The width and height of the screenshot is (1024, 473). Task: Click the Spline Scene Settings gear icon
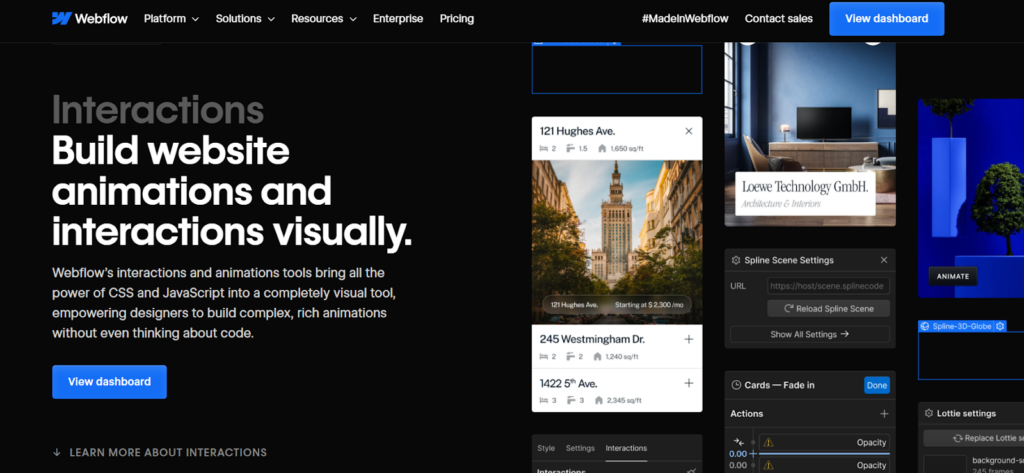pyautogui.click(x=736, y=260)
